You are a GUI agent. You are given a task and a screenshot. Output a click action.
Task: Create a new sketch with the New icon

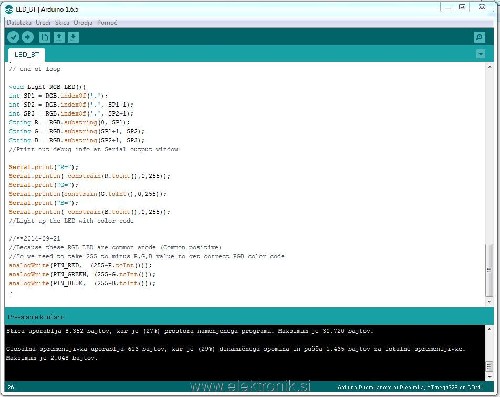44,37
